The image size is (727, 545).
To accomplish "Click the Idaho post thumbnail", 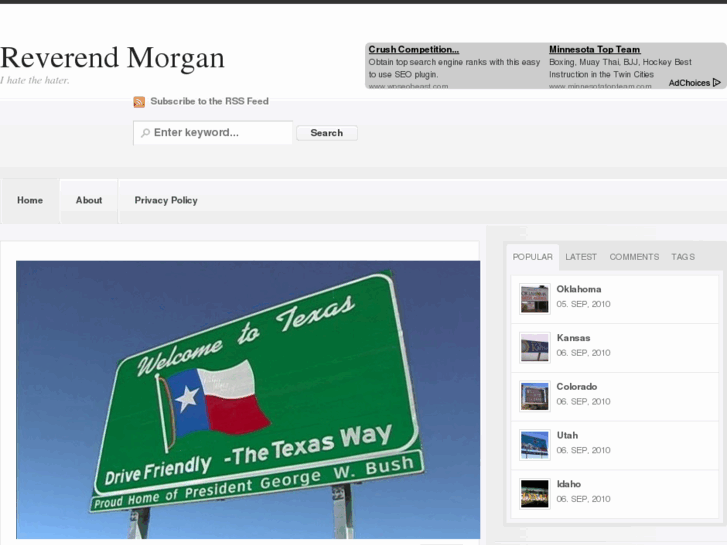I will click(x=535, y=494).
